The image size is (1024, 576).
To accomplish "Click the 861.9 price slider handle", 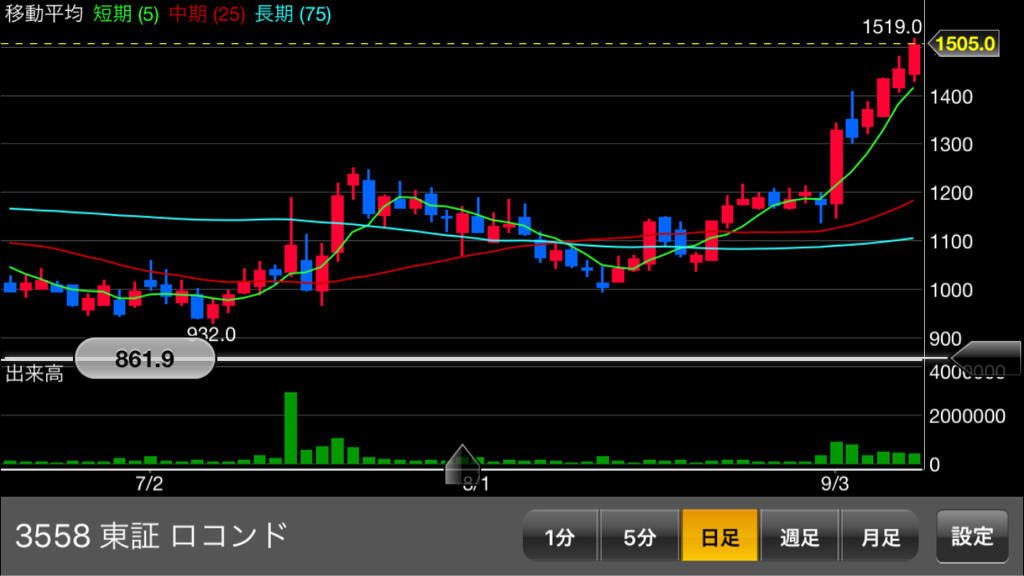I will (x=145, y=359).
